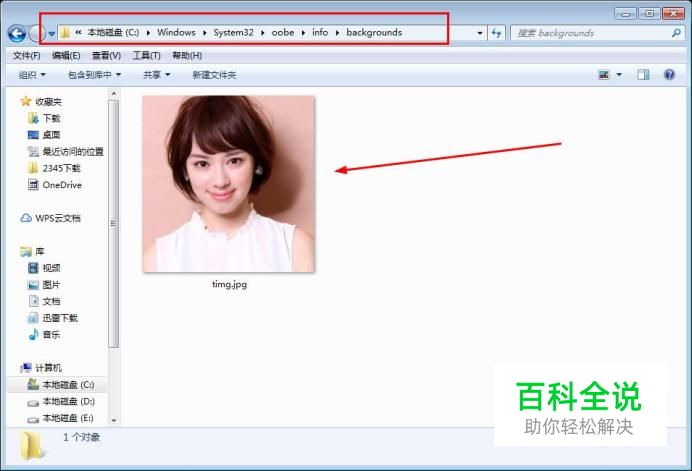Open the 包含到库中 dropdown

(x=94, y=75)
